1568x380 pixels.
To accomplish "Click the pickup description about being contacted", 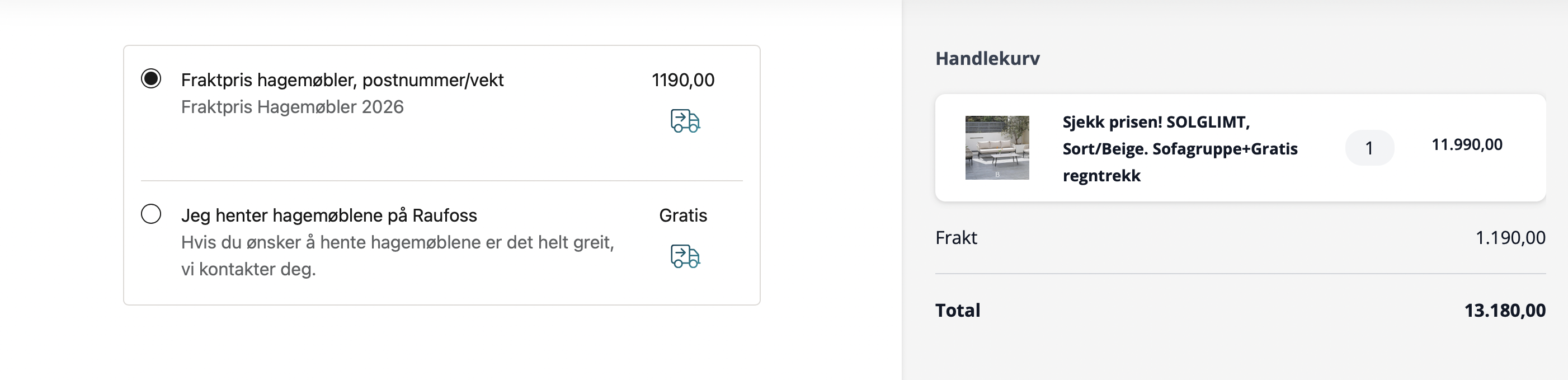I will tap(397, 255).
